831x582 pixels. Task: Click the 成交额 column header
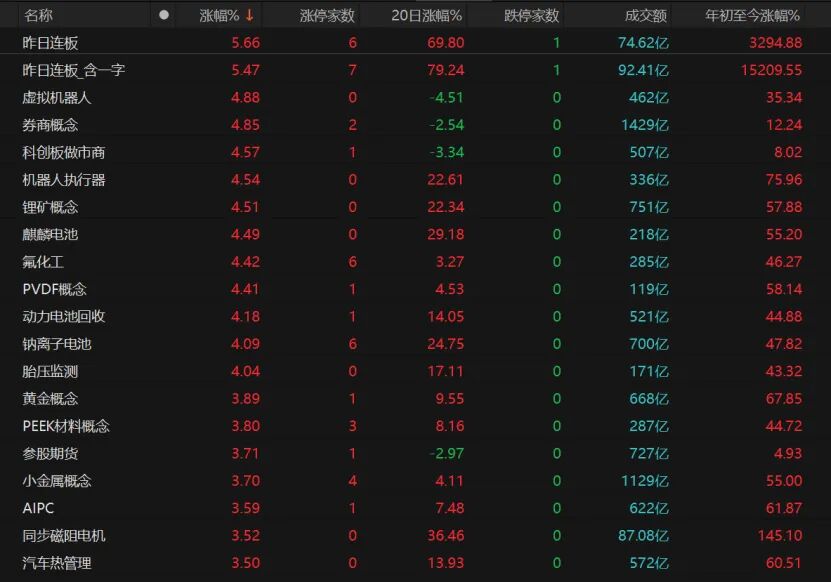point(645,15)
